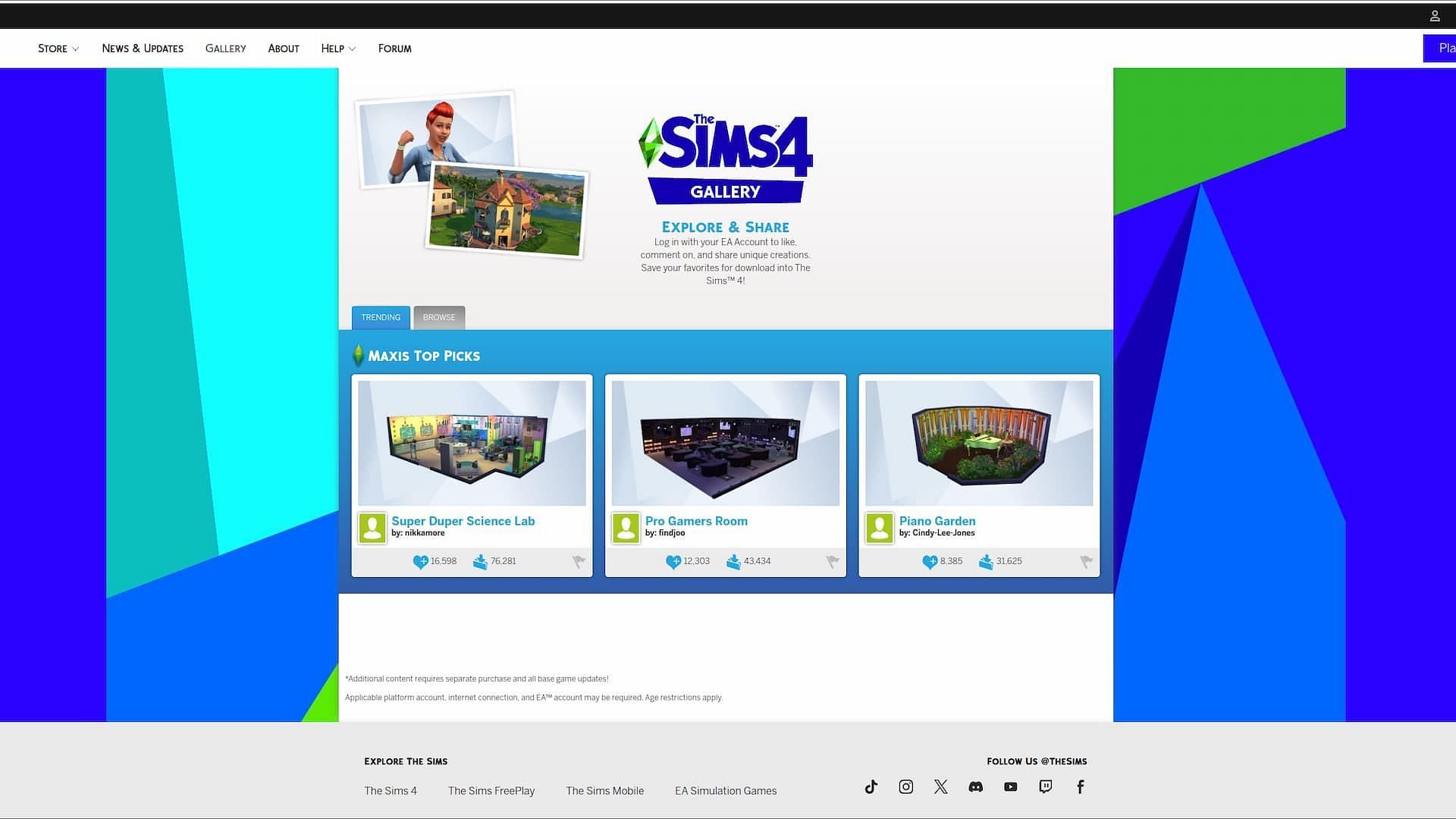This screenshot has width=1456, height=819.
Task: Click The Sims 4 Gallery logo
Action: tap(725, 159)
